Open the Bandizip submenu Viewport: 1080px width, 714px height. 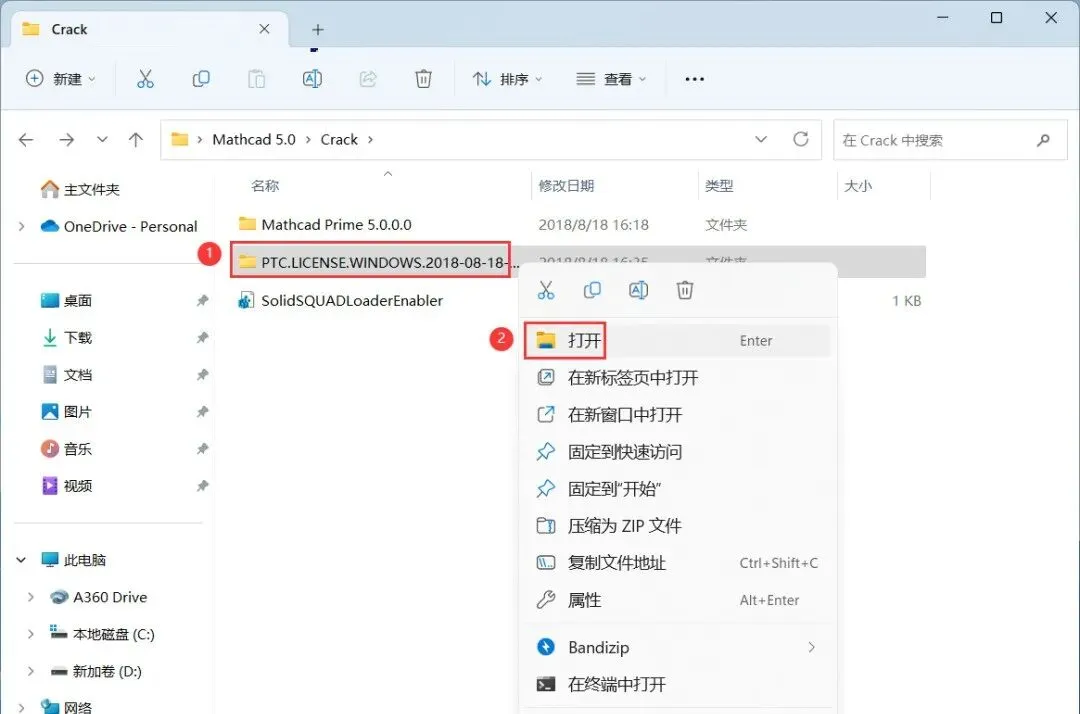pos(677,647)
